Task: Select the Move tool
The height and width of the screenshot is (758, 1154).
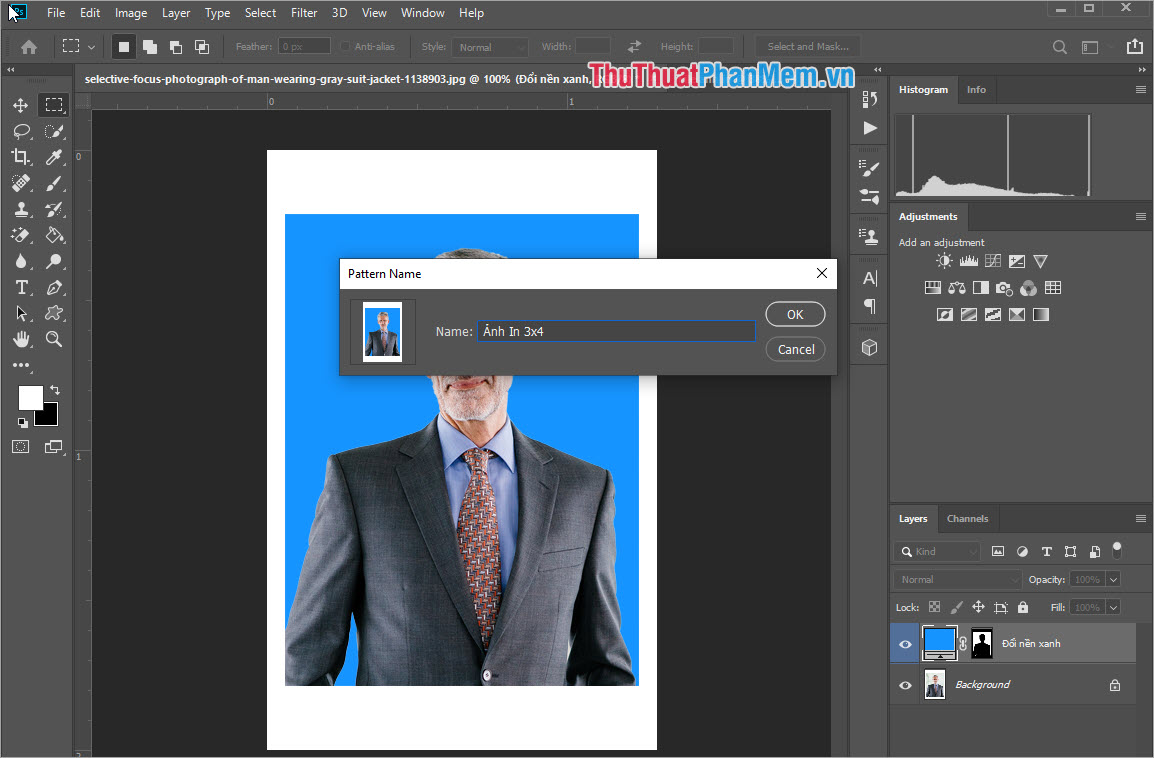Action: point(20,105)
